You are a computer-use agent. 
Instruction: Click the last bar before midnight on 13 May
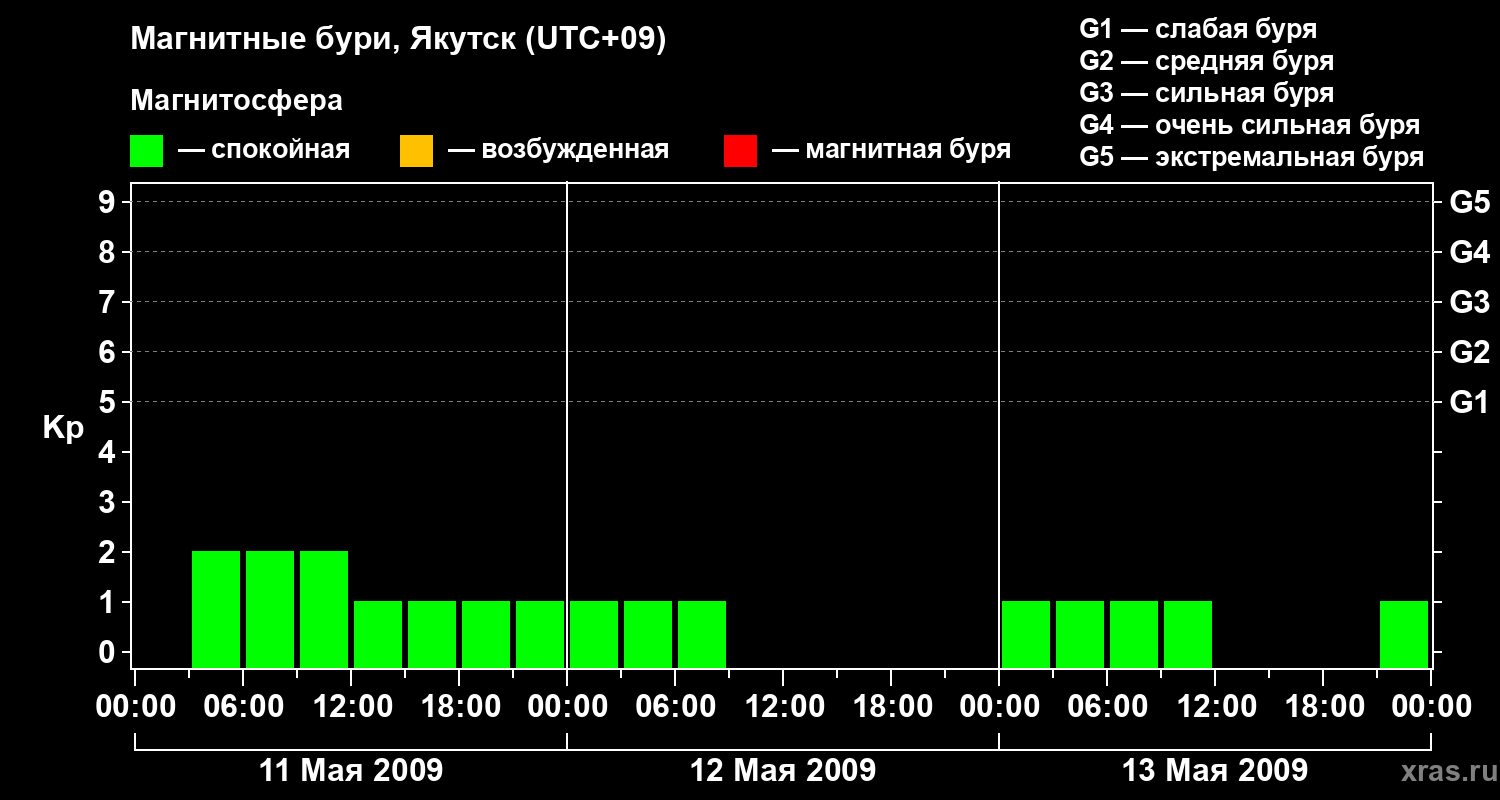point(1404,634)
